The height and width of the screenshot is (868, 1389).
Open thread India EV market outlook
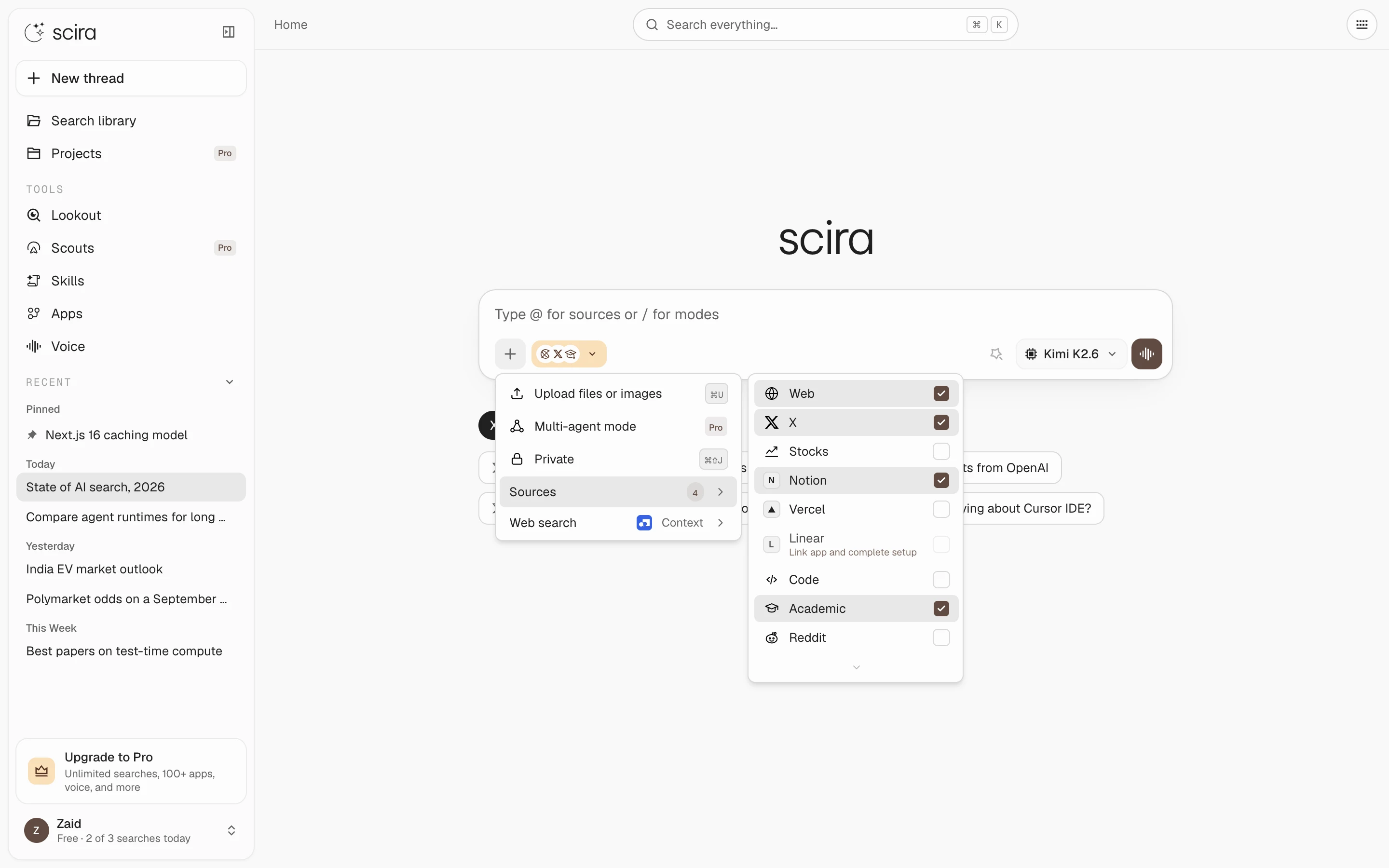(x=131, y=569)
